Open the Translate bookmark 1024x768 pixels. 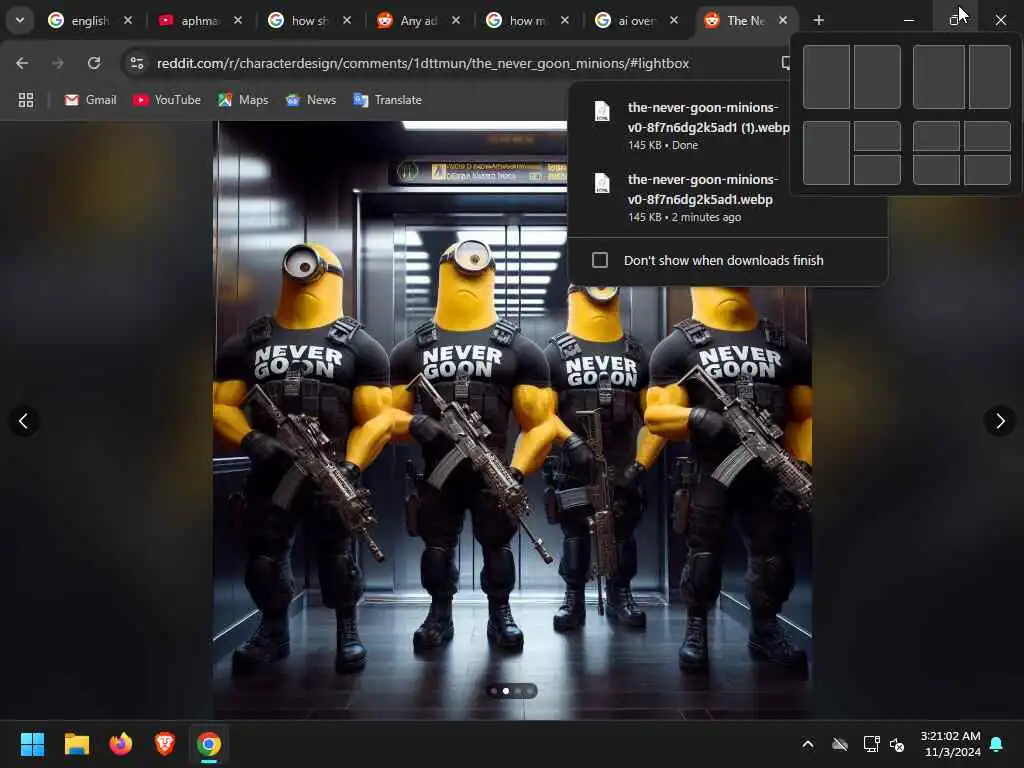388,100
